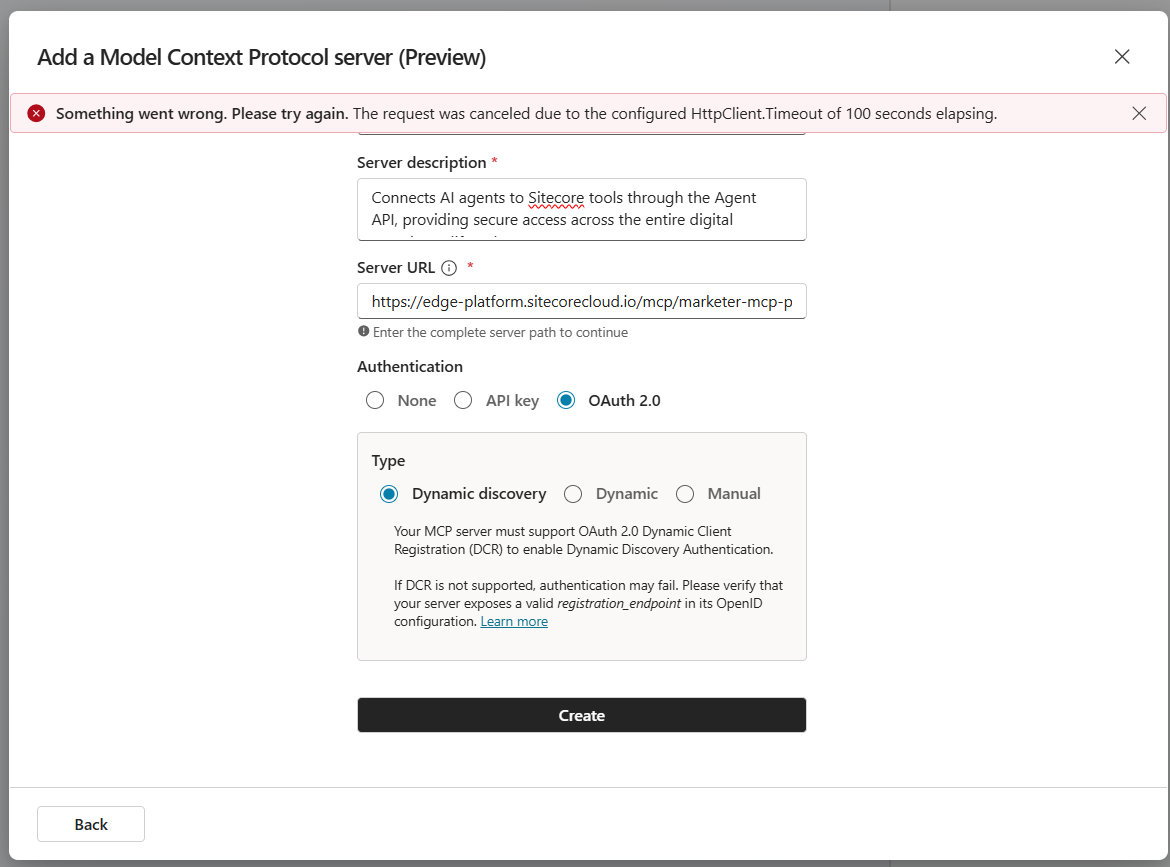Click into the Server URL input field

point(581,301)
